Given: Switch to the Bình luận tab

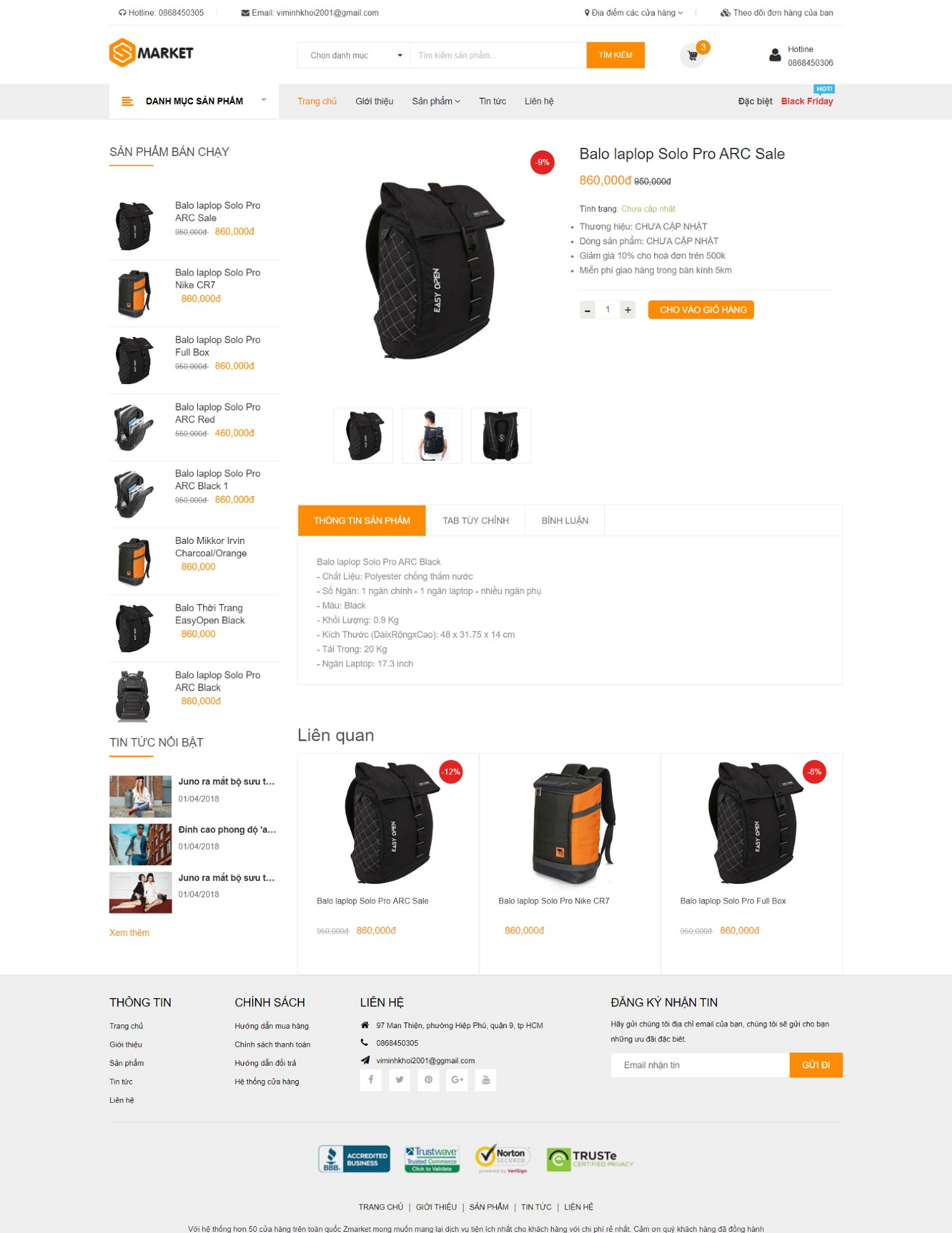Looking at the screenshot, I should click(565, 520).
